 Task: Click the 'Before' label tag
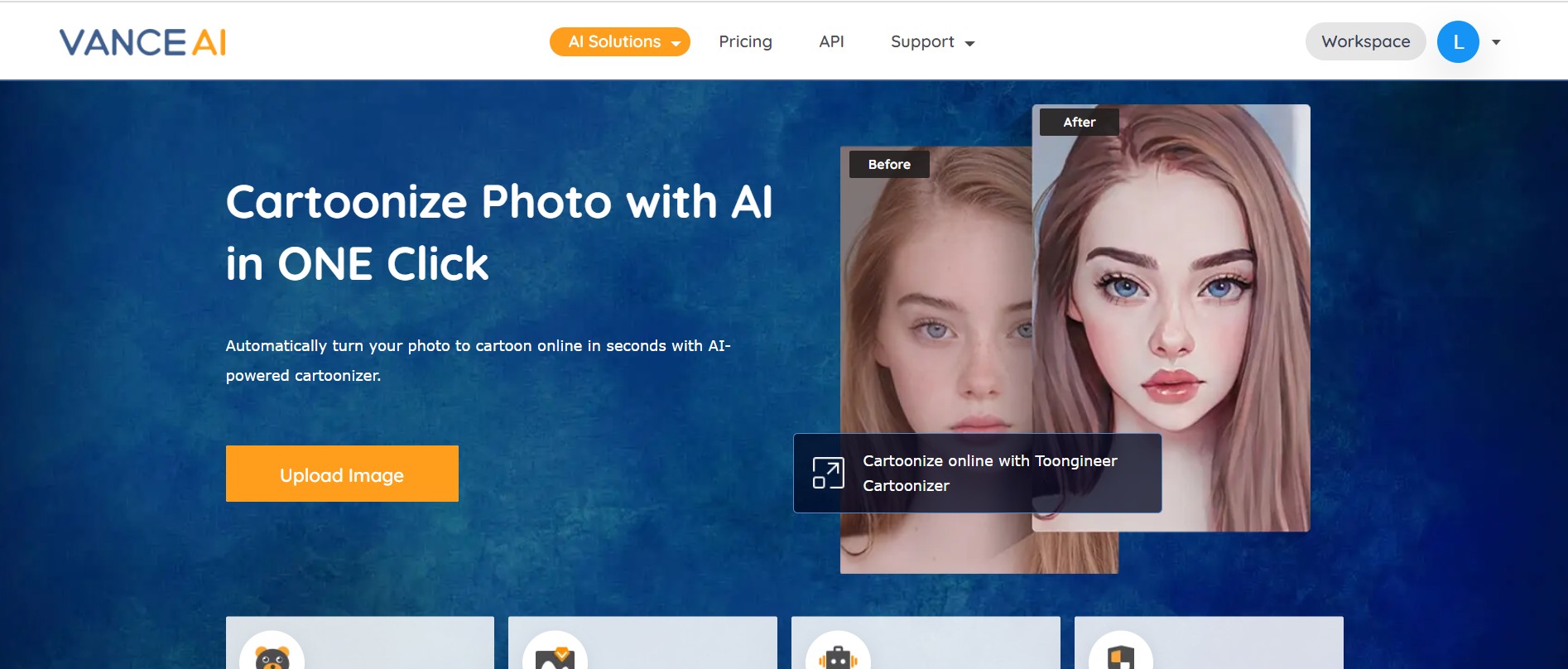[x=889, y=165]
